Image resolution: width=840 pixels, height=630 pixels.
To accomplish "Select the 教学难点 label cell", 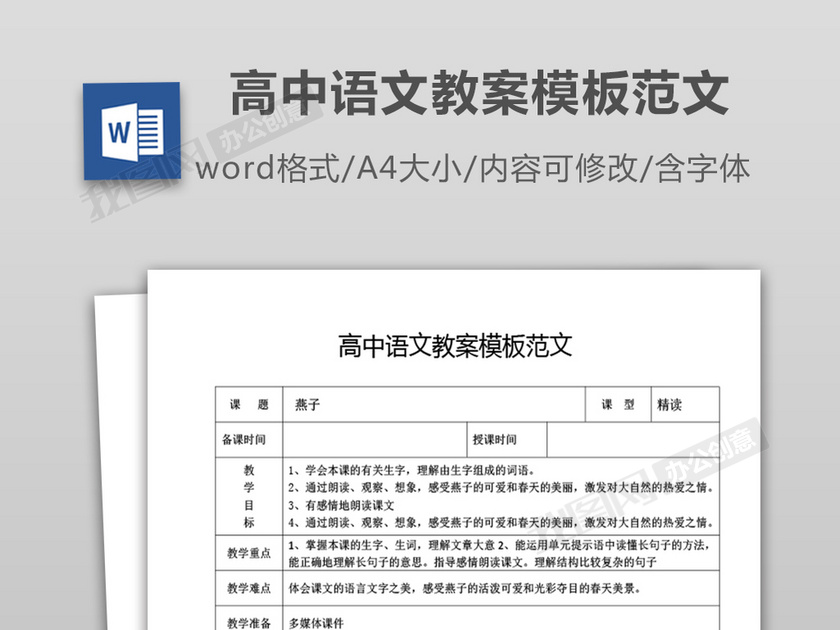I will [249, 589].
